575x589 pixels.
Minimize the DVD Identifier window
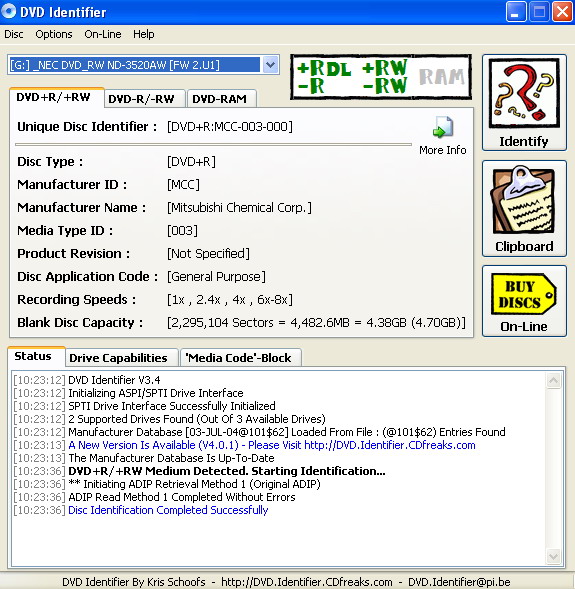coord(516,12)
